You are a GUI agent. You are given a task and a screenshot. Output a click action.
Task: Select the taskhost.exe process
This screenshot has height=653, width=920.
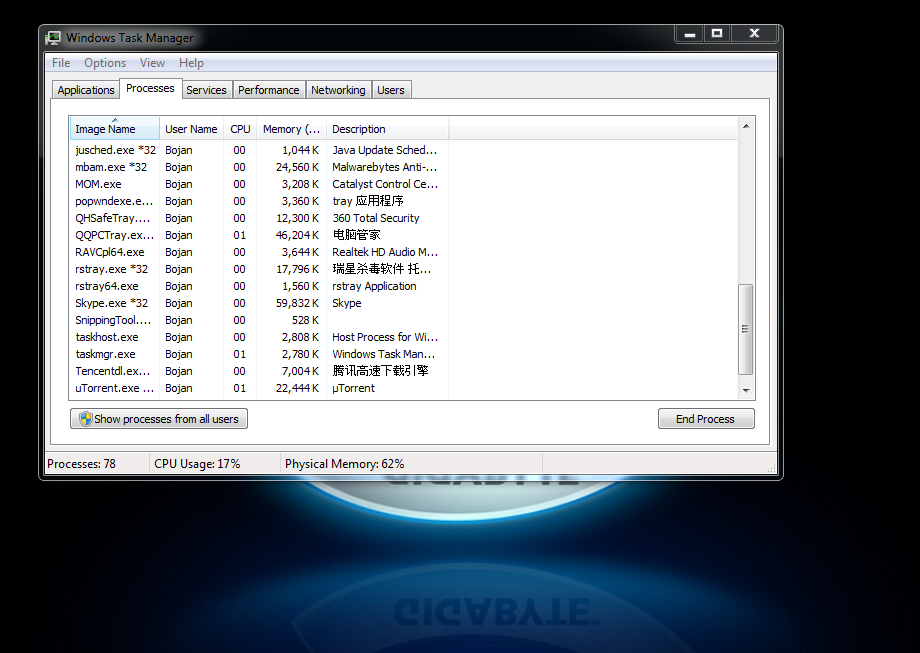coord(259,337)
